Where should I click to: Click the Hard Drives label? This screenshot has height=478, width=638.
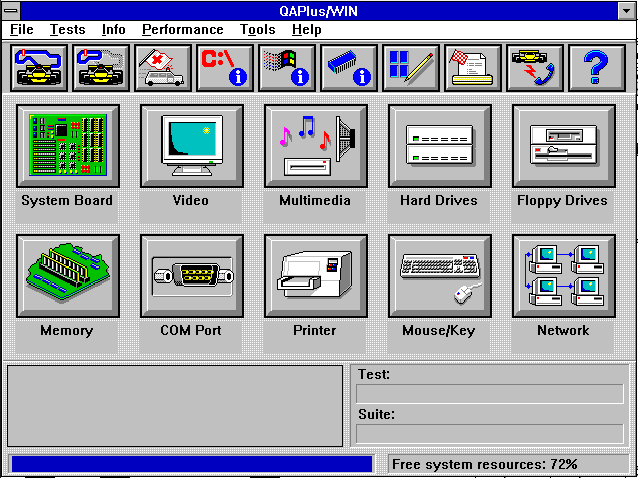[439, 201]
